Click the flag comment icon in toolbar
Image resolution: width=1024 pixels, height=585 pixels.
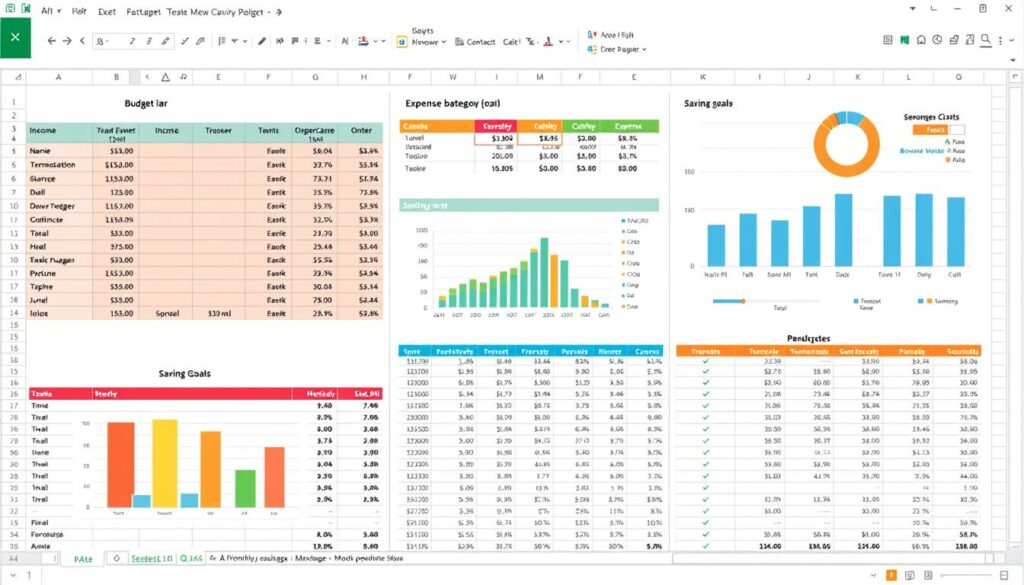point(295,41)
